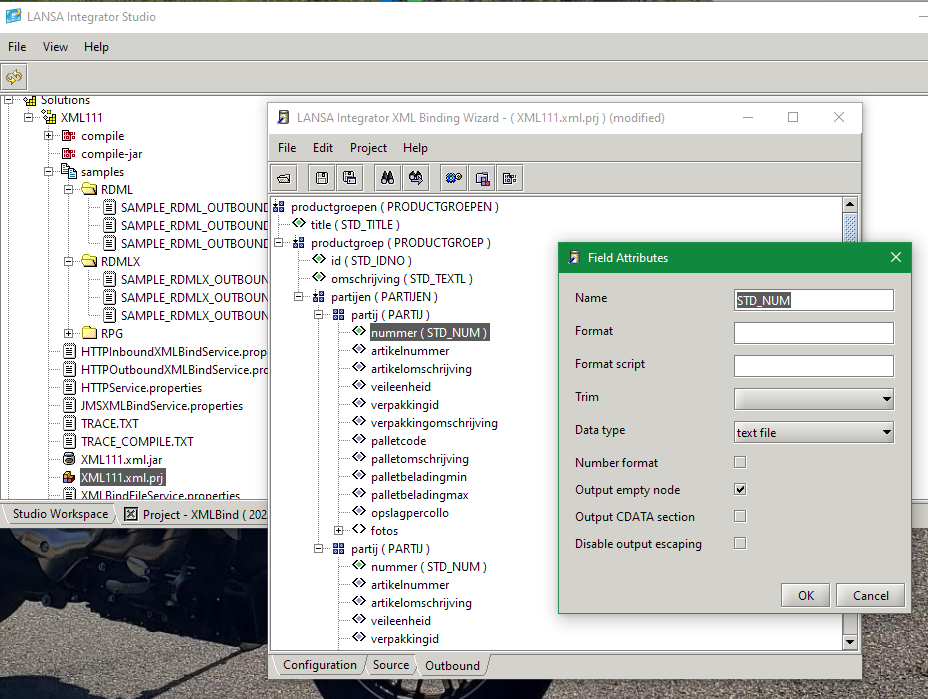Uncheck the Output empty node checkbox
Viewport: 928px width, 699px height.
(740, 490)
